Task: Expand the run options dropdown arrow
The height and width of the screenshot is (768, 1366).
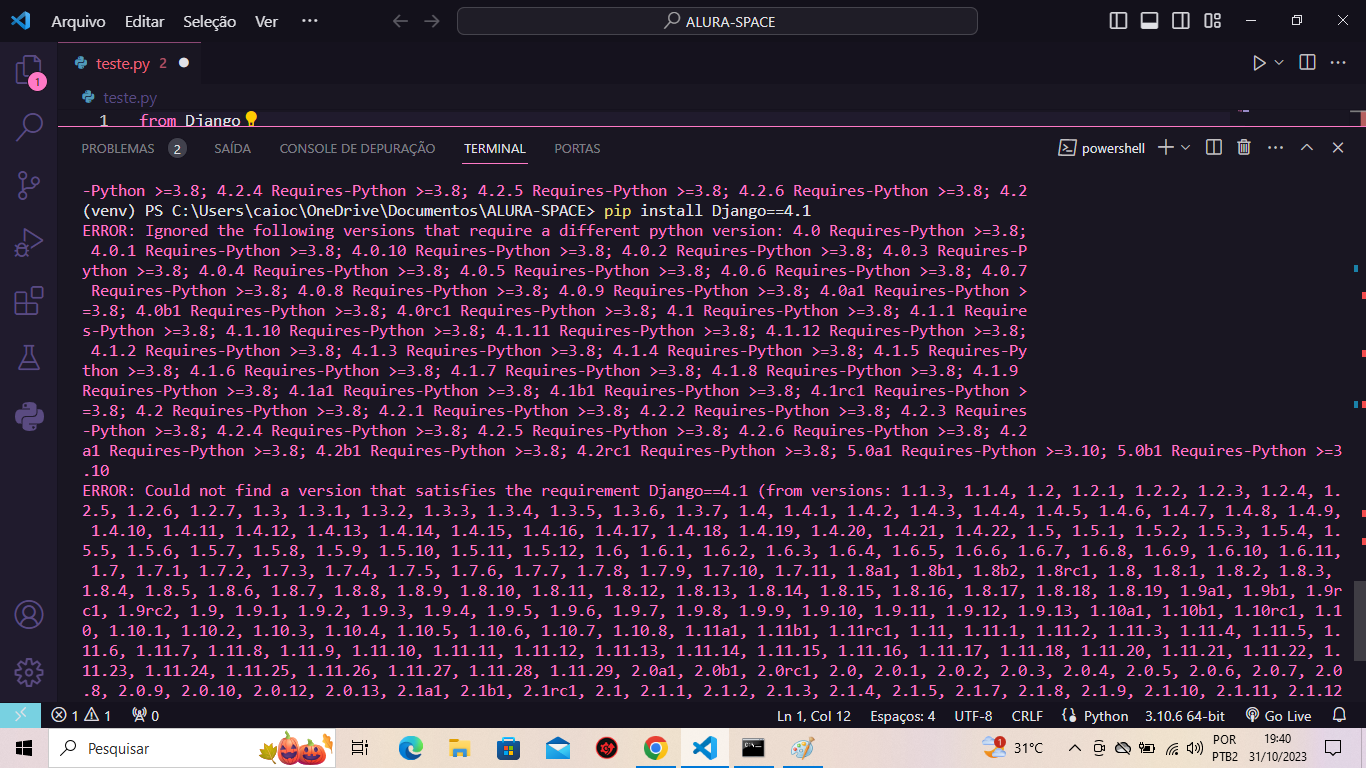Action: click(x=1279, y=63)
